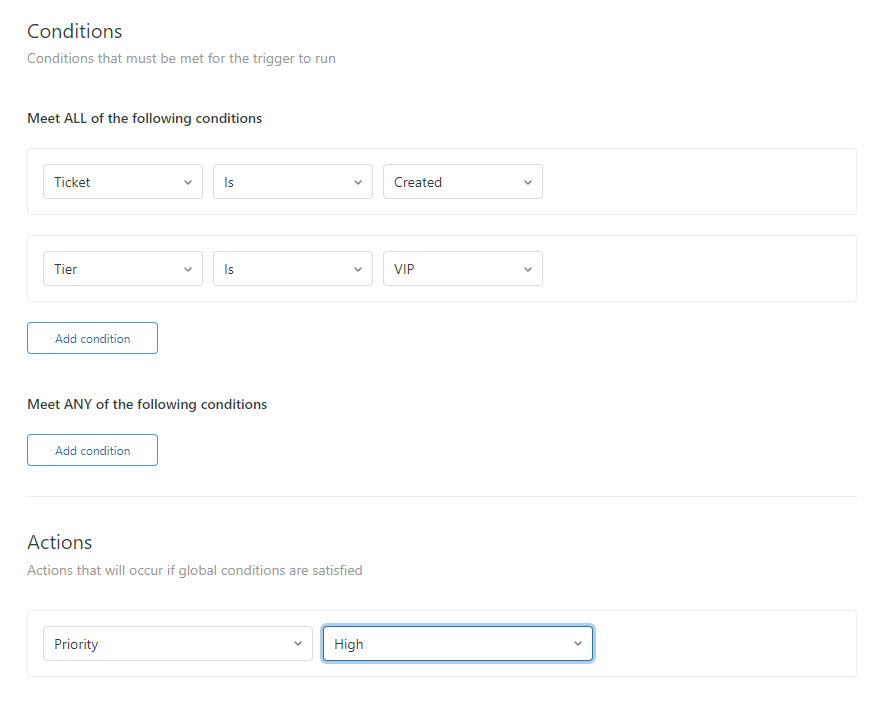Add condition under Meet ALL conditions

[92, 338]
